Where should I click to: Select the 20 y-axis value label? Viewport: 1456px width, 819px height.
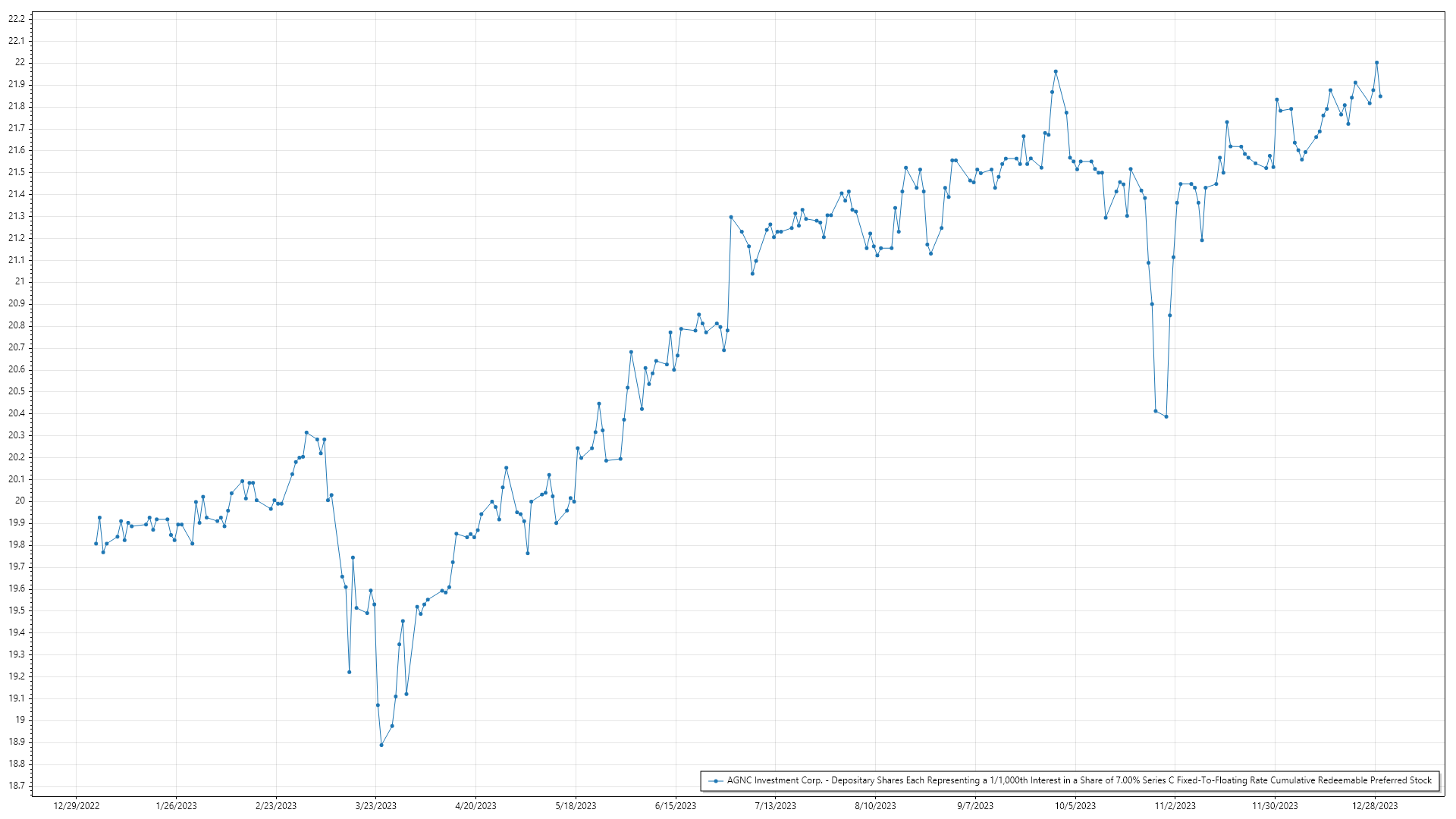20,500
